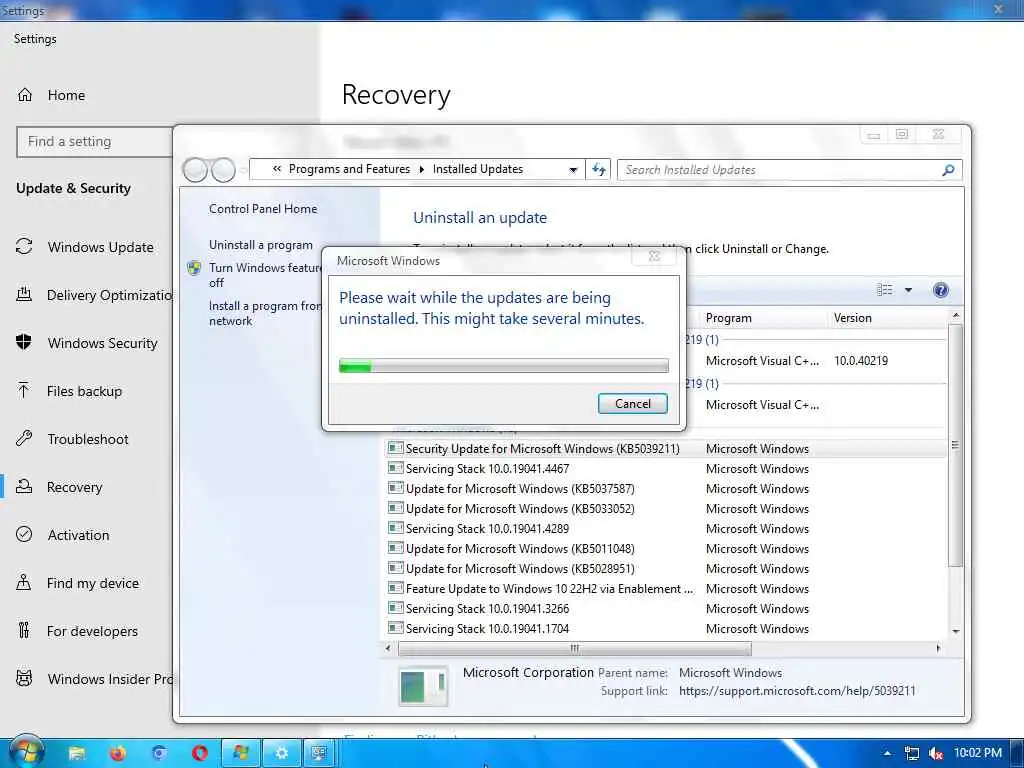The image size is (1024, 768).
Task: Select Files backup in sidebar
Action: point(84,391)
